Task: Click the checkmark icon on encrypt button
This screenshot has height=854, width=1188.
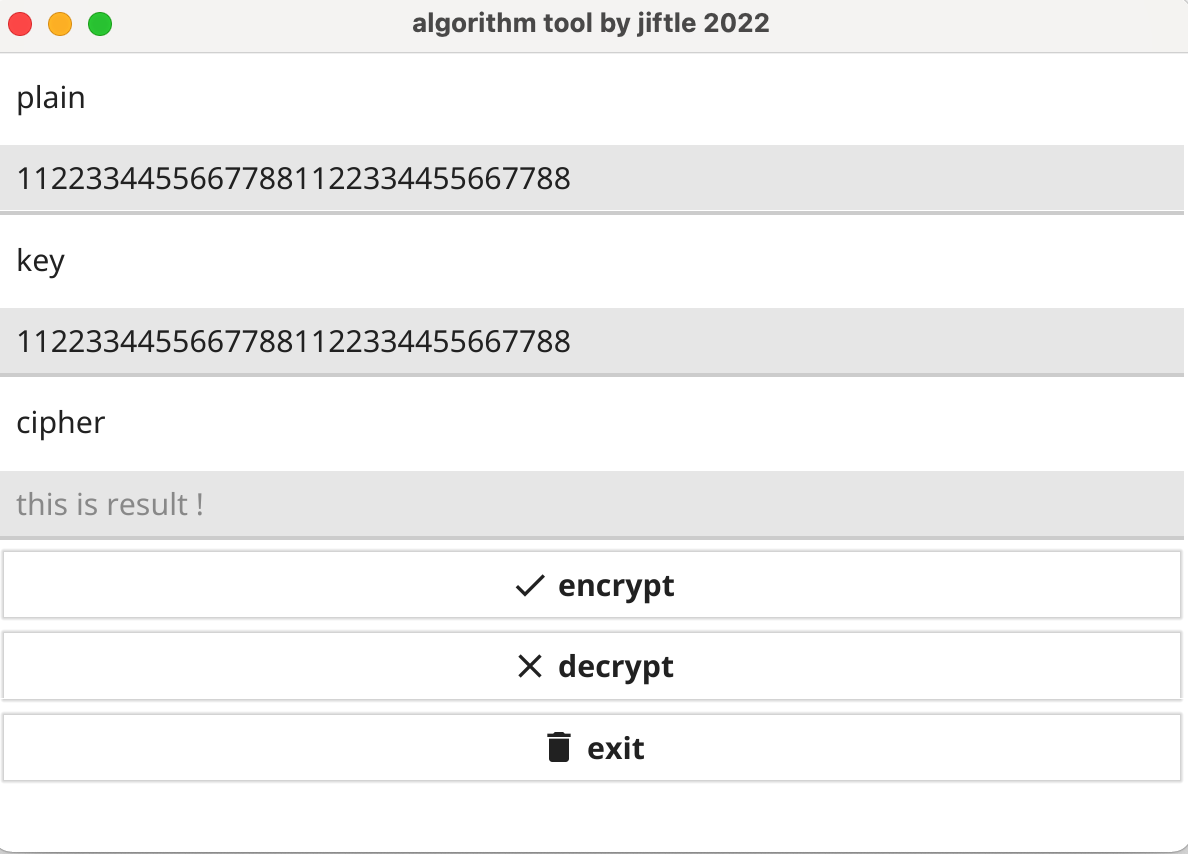Action: click(x=530, y=586)
